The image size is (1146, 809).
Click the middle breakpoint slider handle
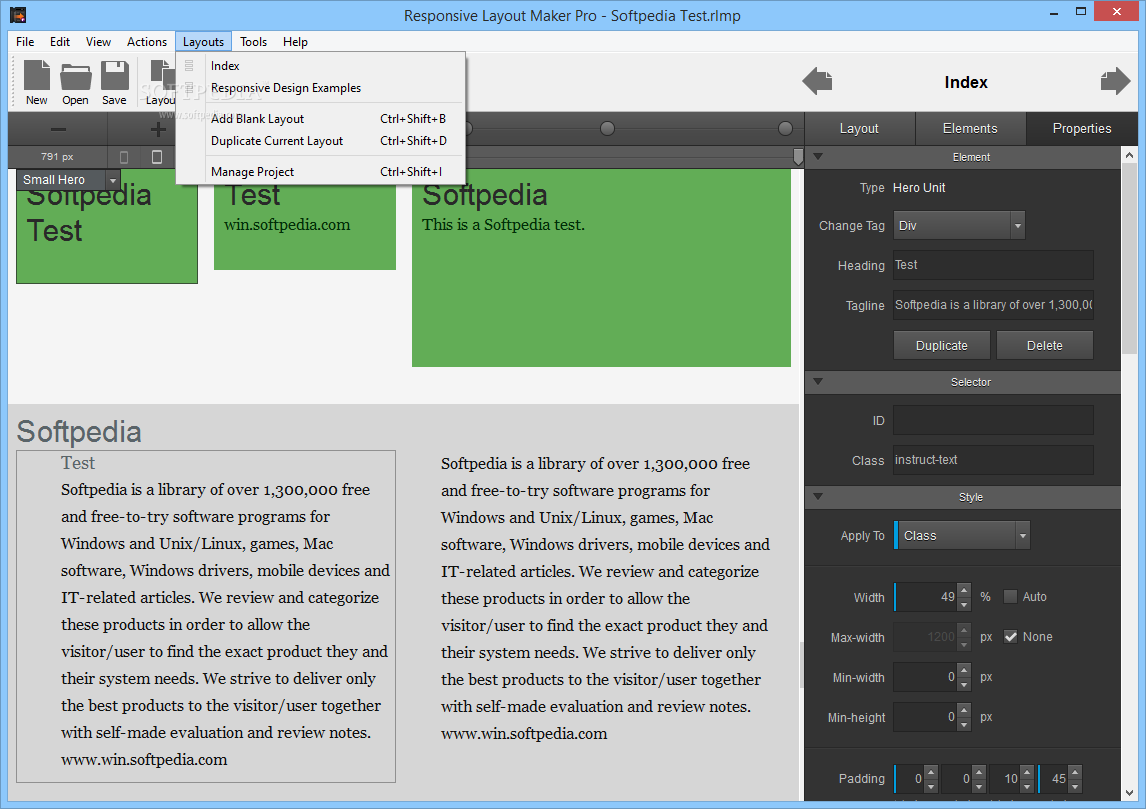tap(607, 129)
